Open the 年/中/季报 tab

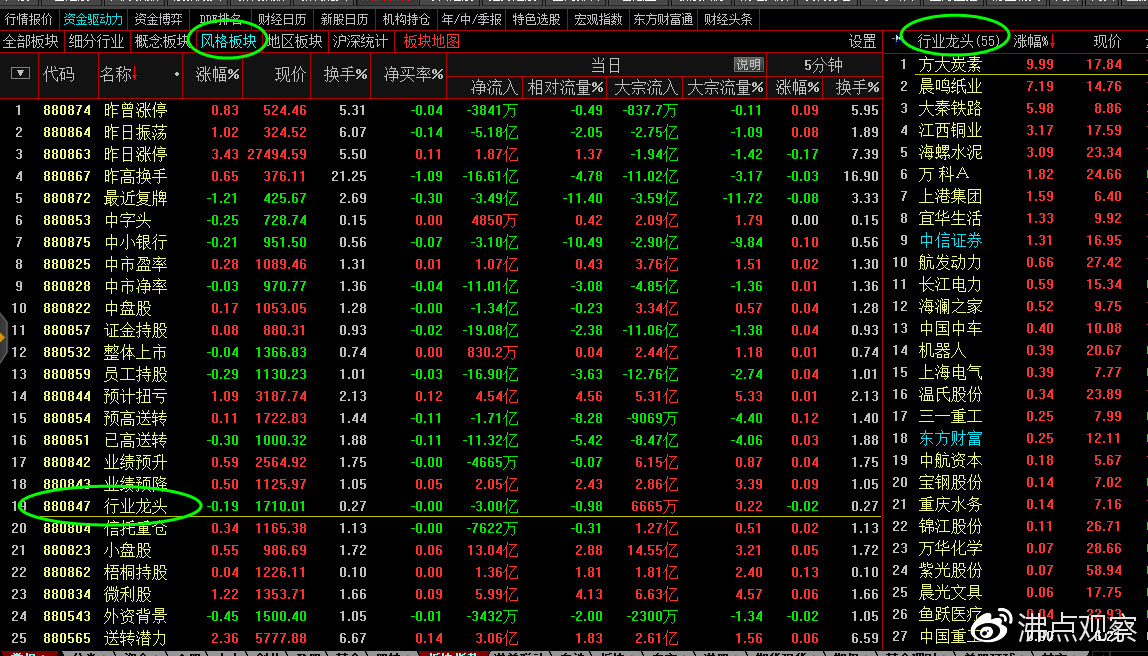(x=472, y=19)
